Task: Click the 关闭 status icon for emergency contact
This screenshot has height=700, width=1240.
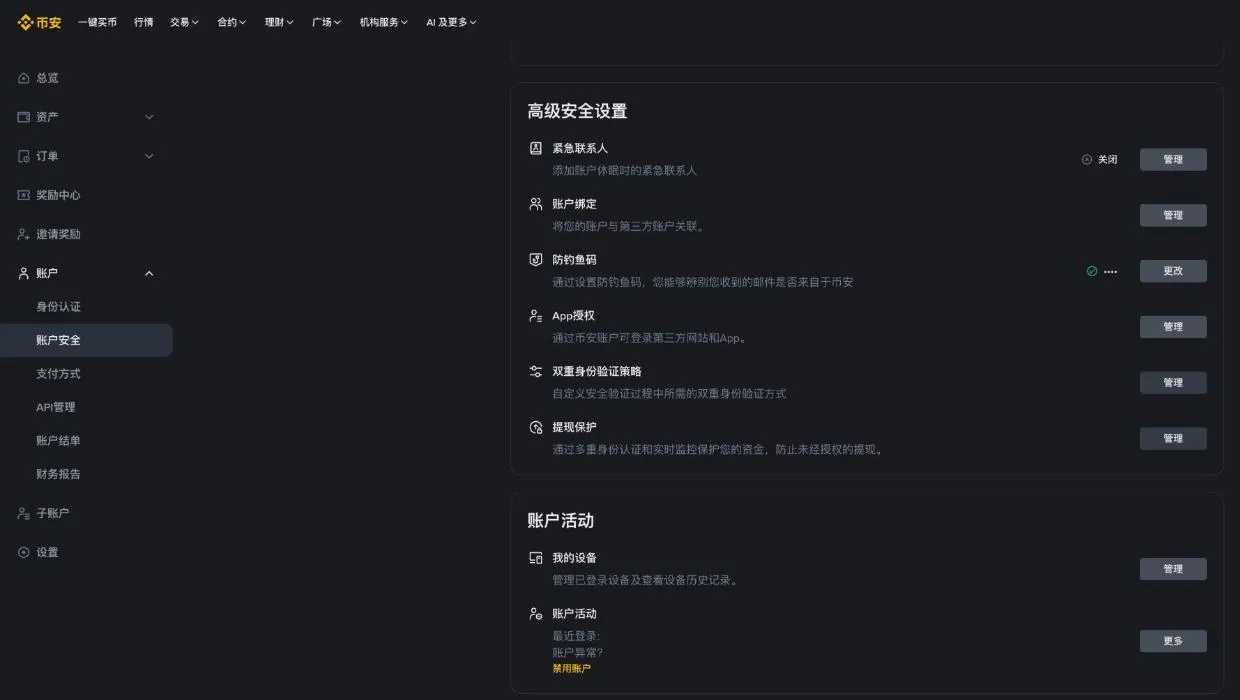Action: [1087, 160]
